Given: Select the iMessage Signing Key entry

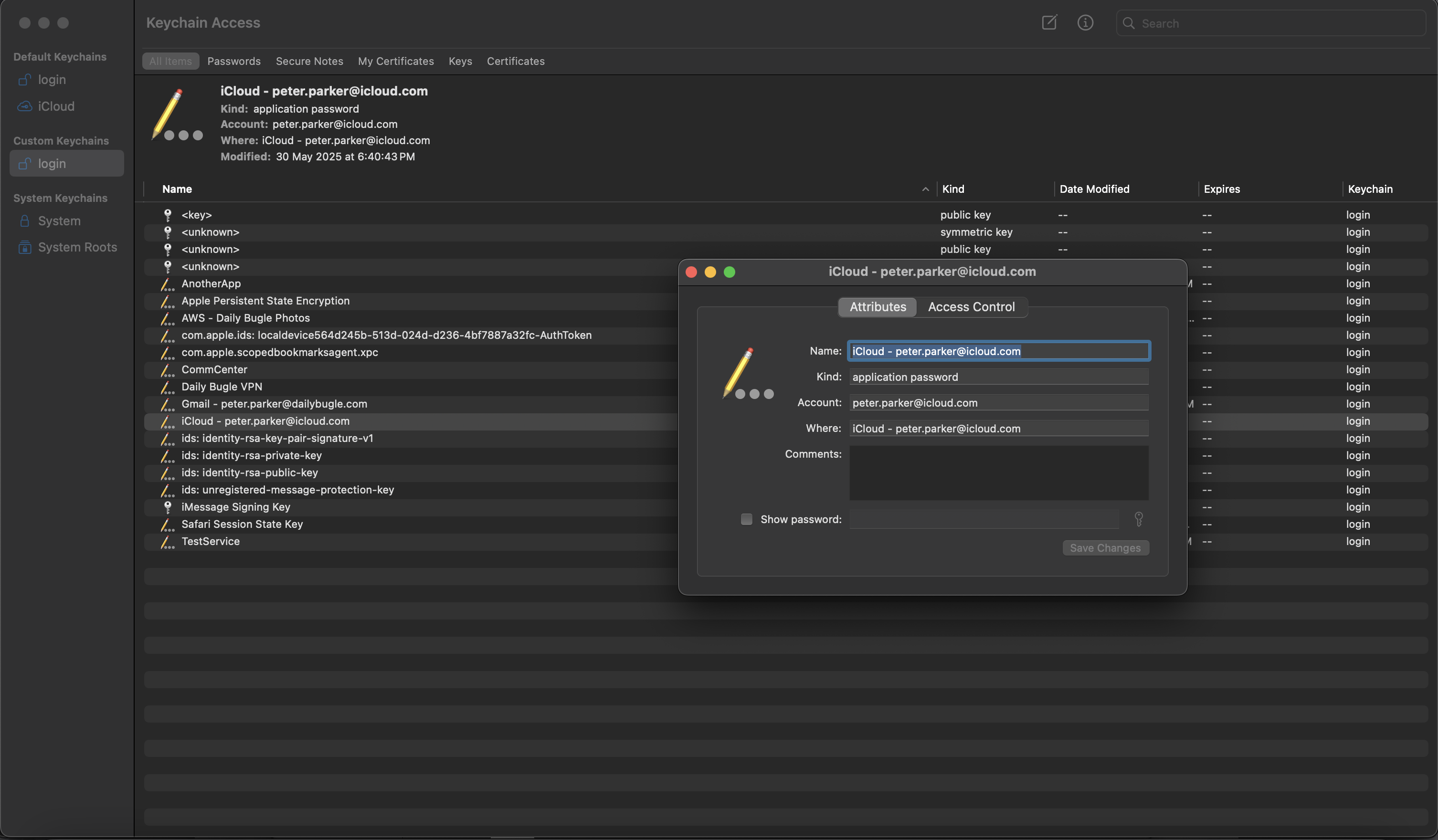Looking at the screenshot, I should [235, 507].
